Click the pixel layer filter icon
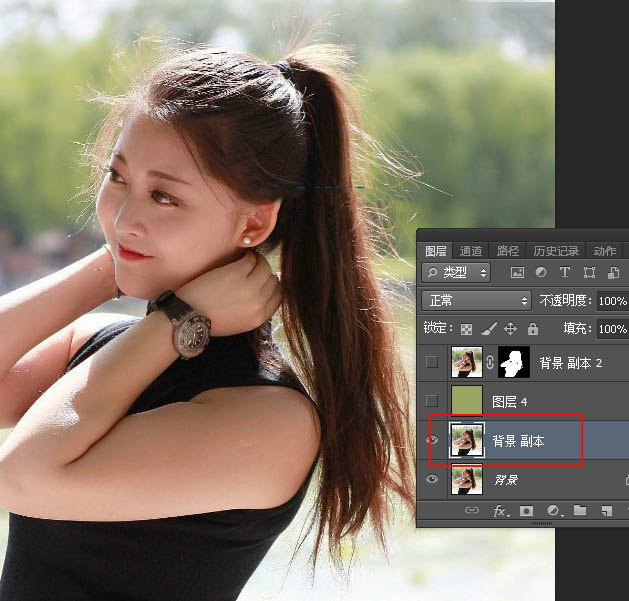The height and width of the screenshot is (601, 629). (517, 272)
